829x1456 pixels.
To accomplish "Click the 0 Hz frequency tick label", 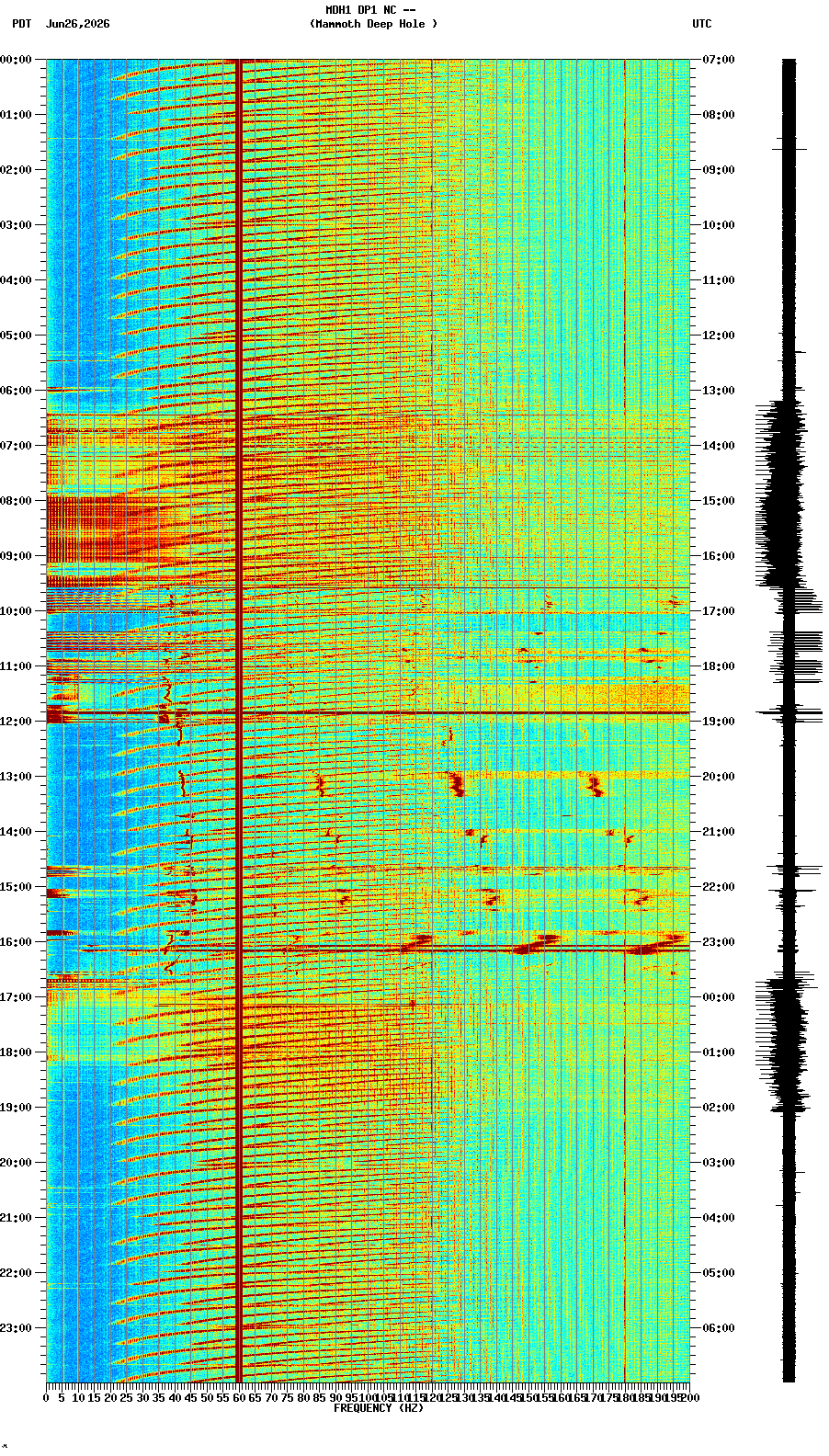I will pos(46,1398).
